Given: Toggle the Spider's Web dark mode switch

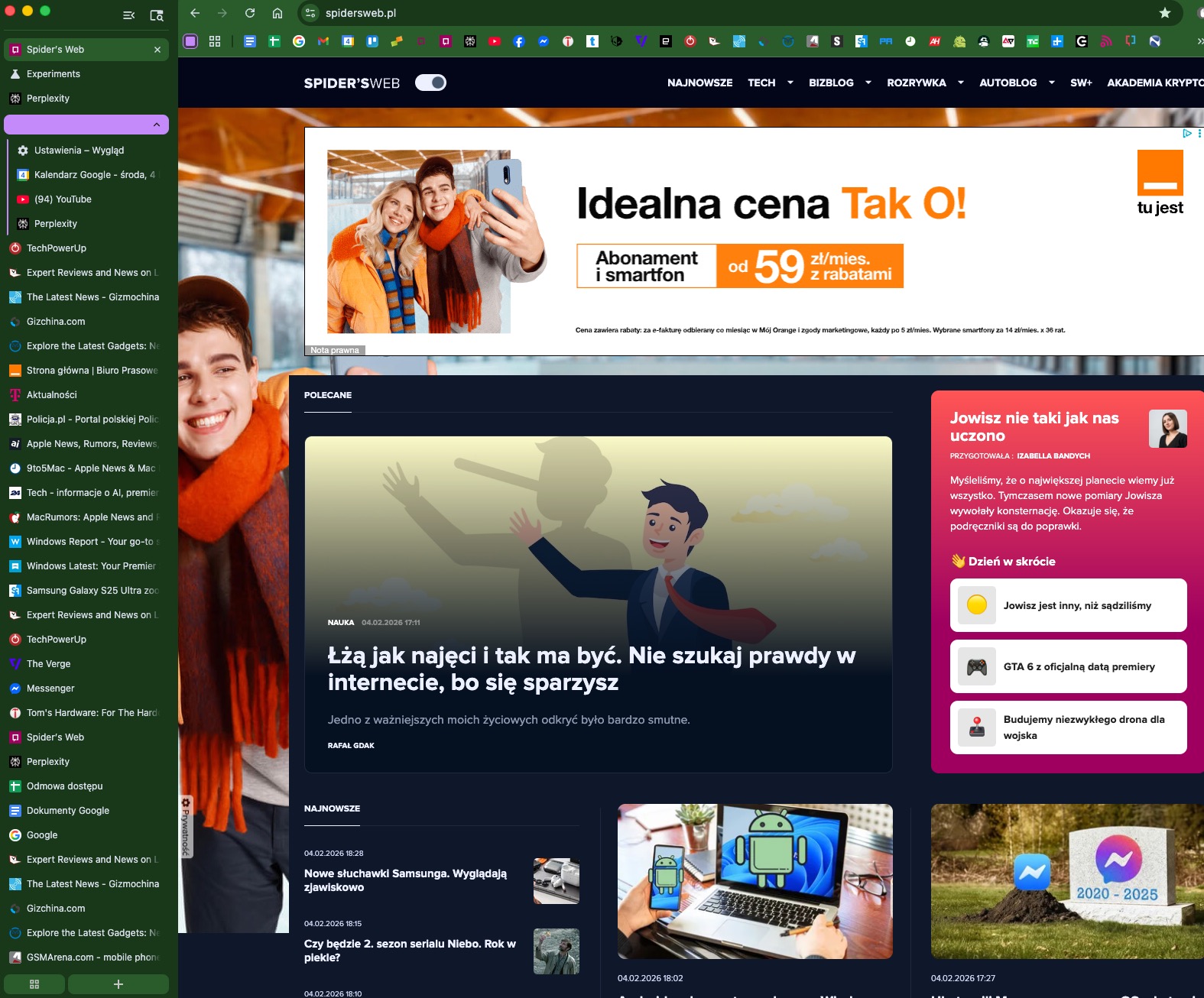Looking at the screenshot, I should (430, 83).
